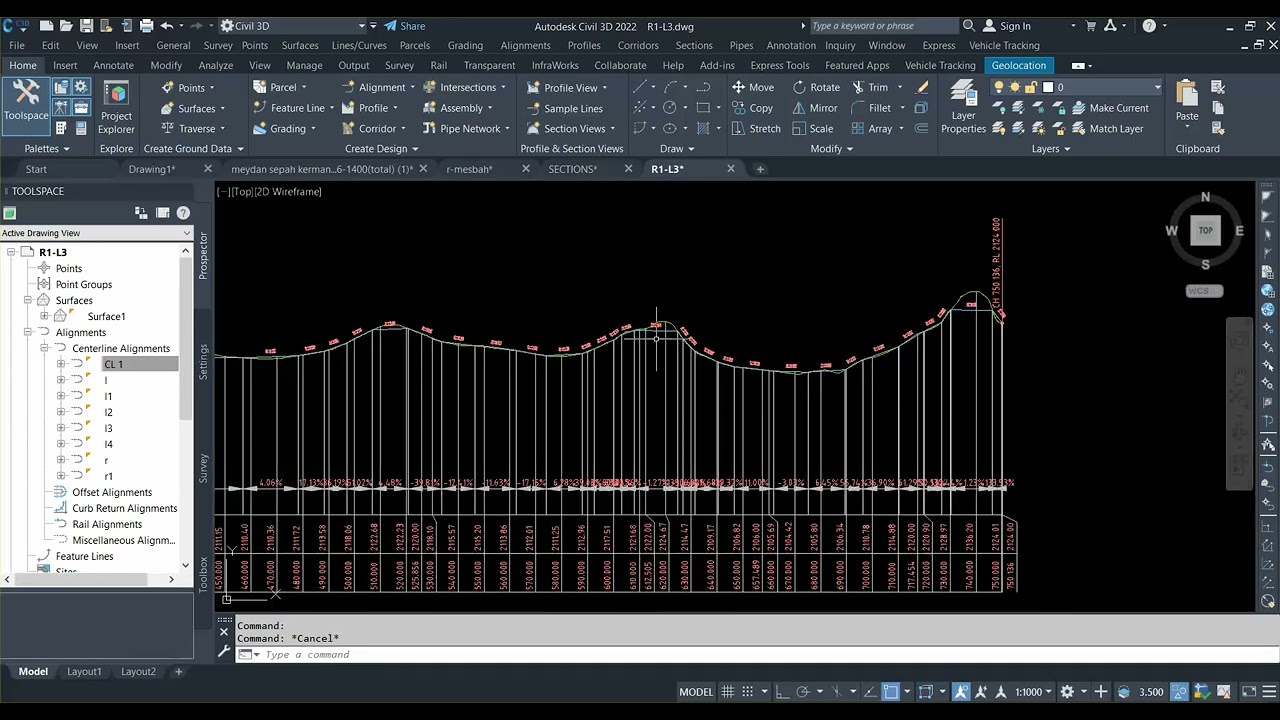Click the white layer 0 color swatch

coord(1048,87)
